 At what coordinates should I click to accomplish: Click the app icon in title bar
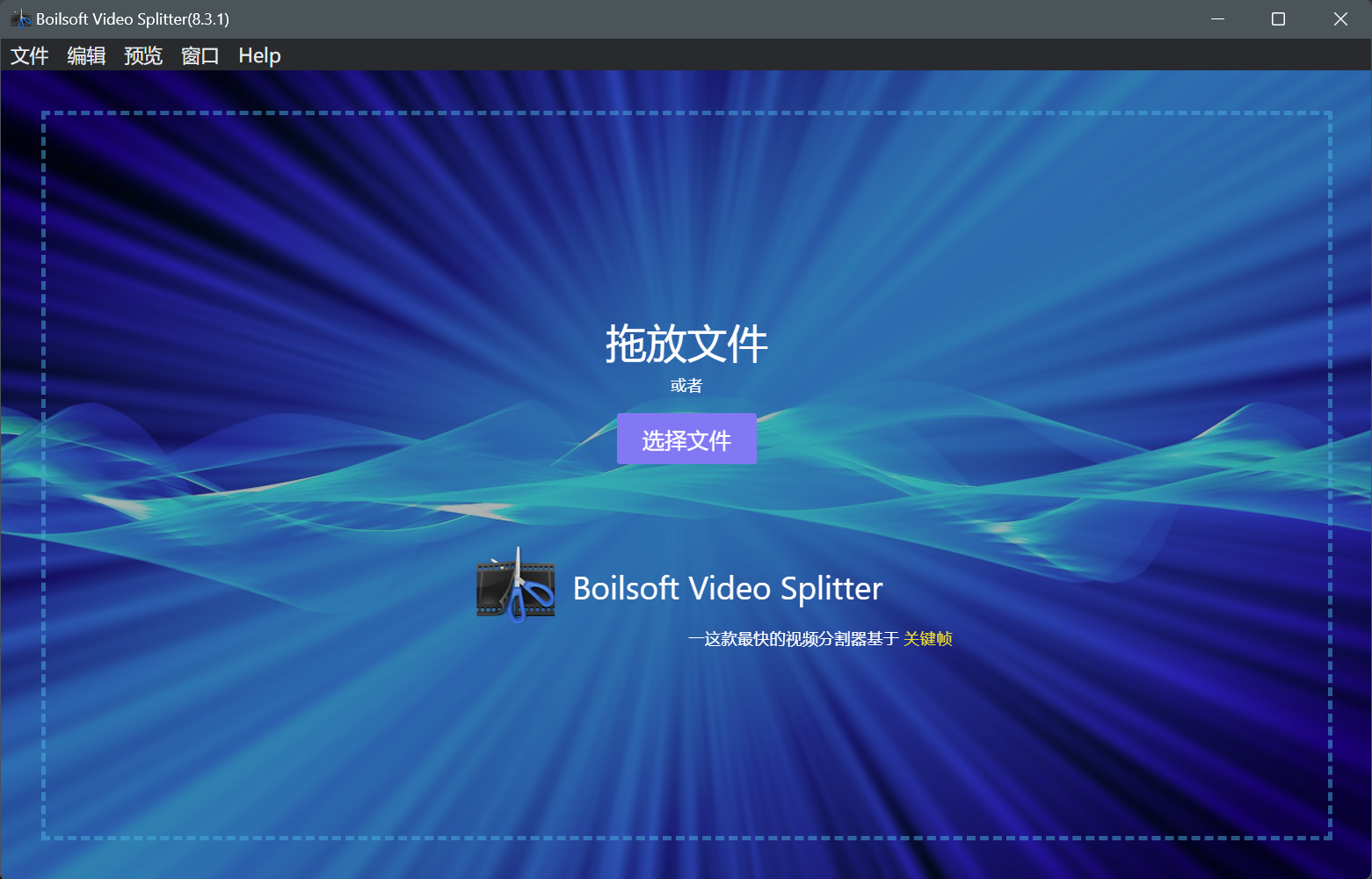coord(20,18)
